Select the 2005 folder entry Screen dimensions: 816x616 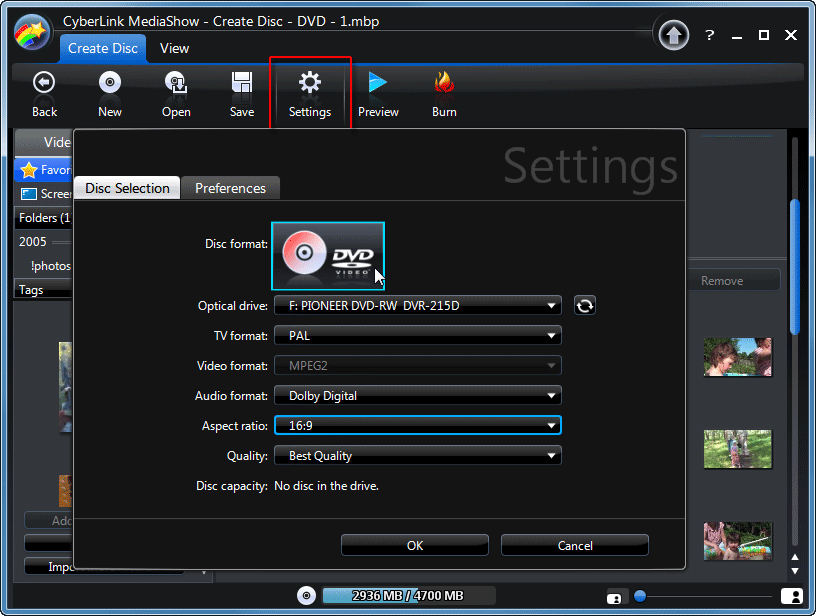coord(33,241)
